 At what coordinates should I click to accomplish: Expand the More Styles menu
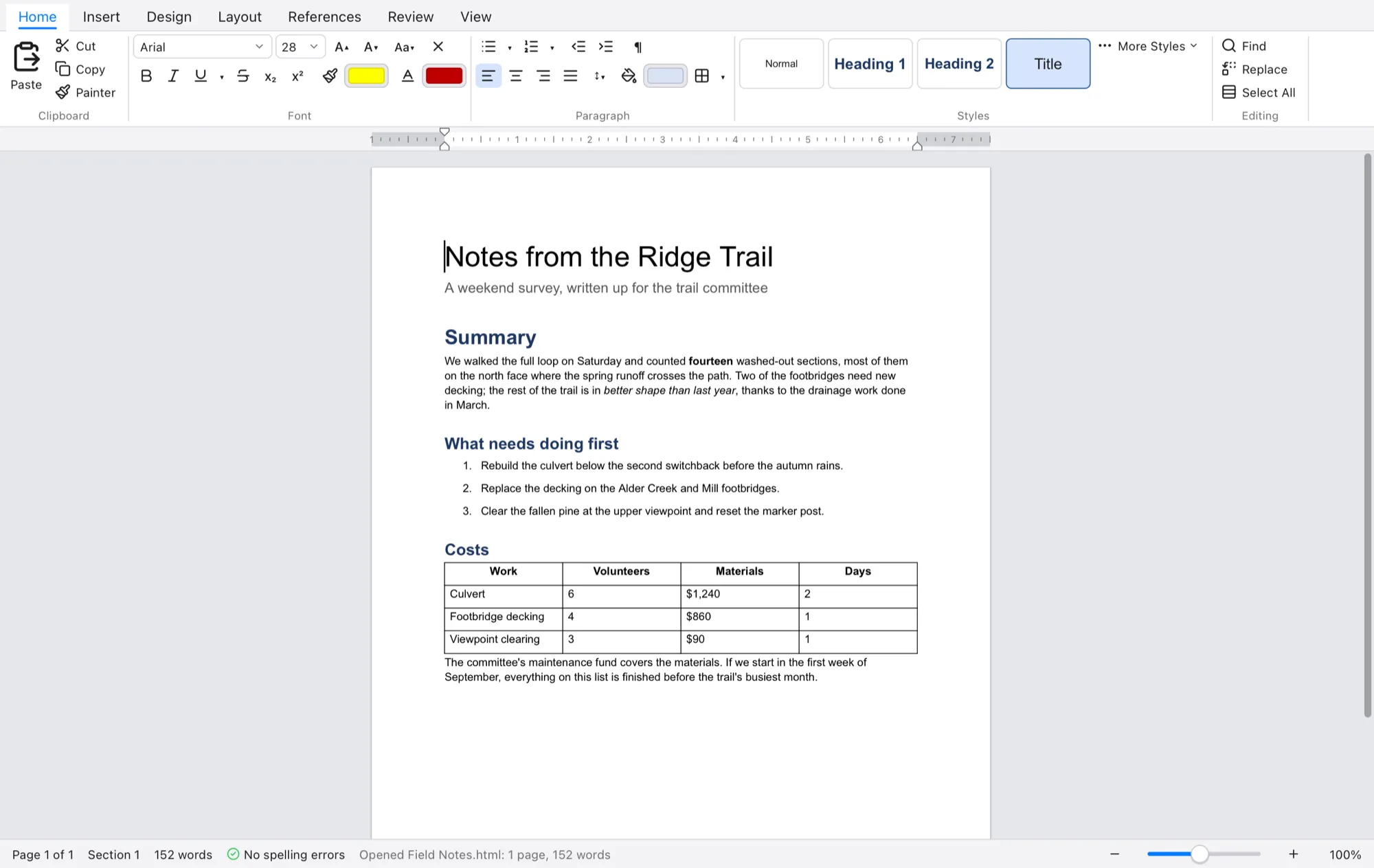pos(1148,46)
